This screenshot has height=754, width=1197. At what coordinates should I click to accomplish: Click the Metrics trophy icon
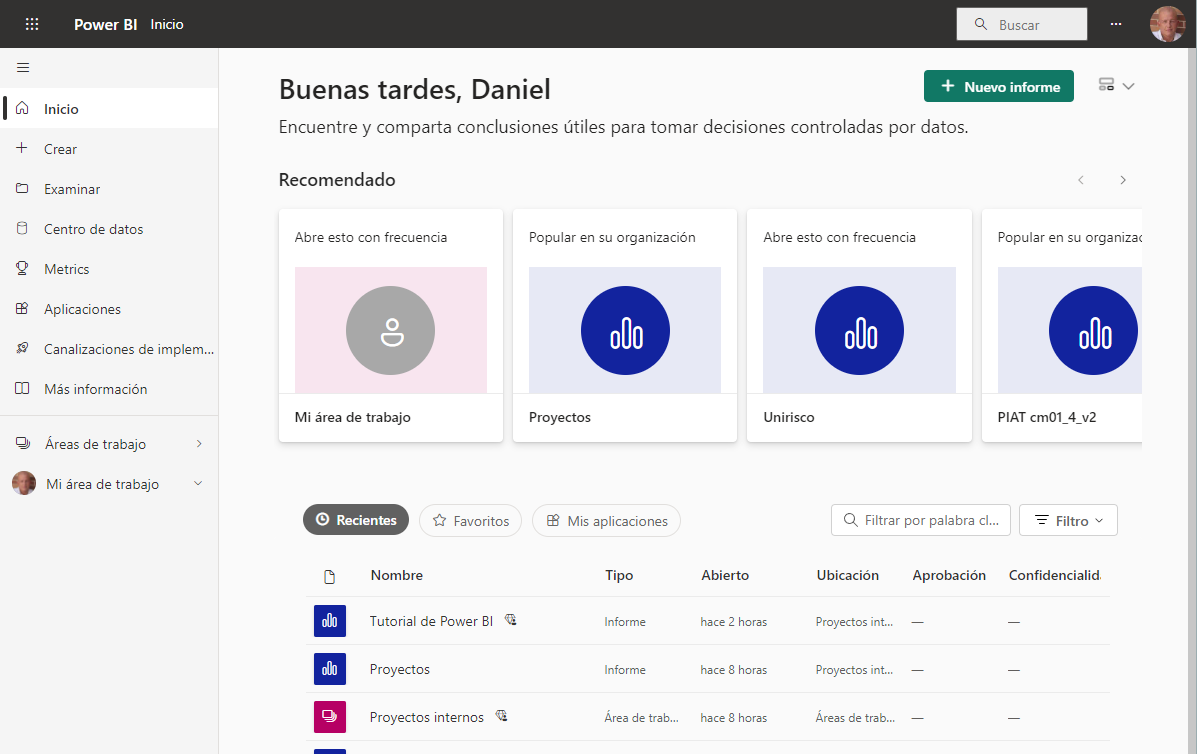tap(22, 269)
